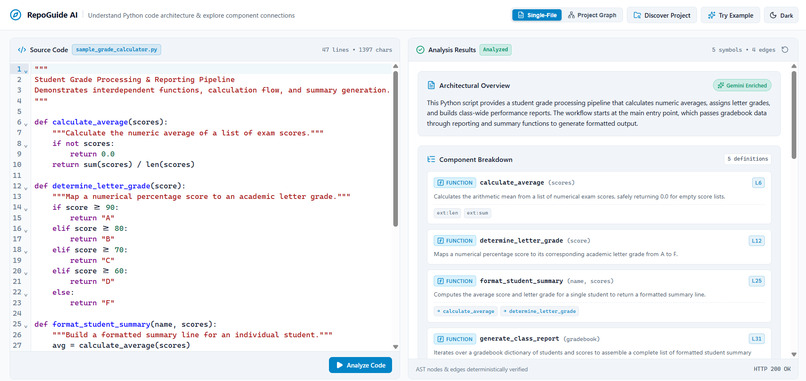Image resolution: width=806 pixels, height=381 pixels.
Task: Click the FUNCTION badge beside determine_letter_grade
Action: (454, 241)
